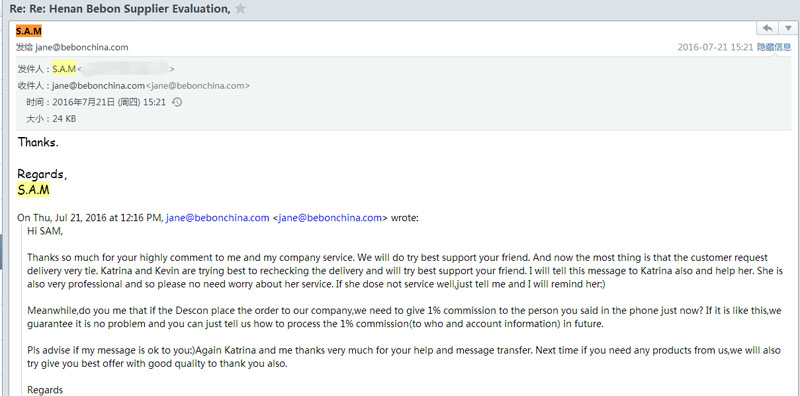Screen dimensions: 800x396
Task: Click the email subject title text
Action: pyautogui.click(x=120, y=9)
